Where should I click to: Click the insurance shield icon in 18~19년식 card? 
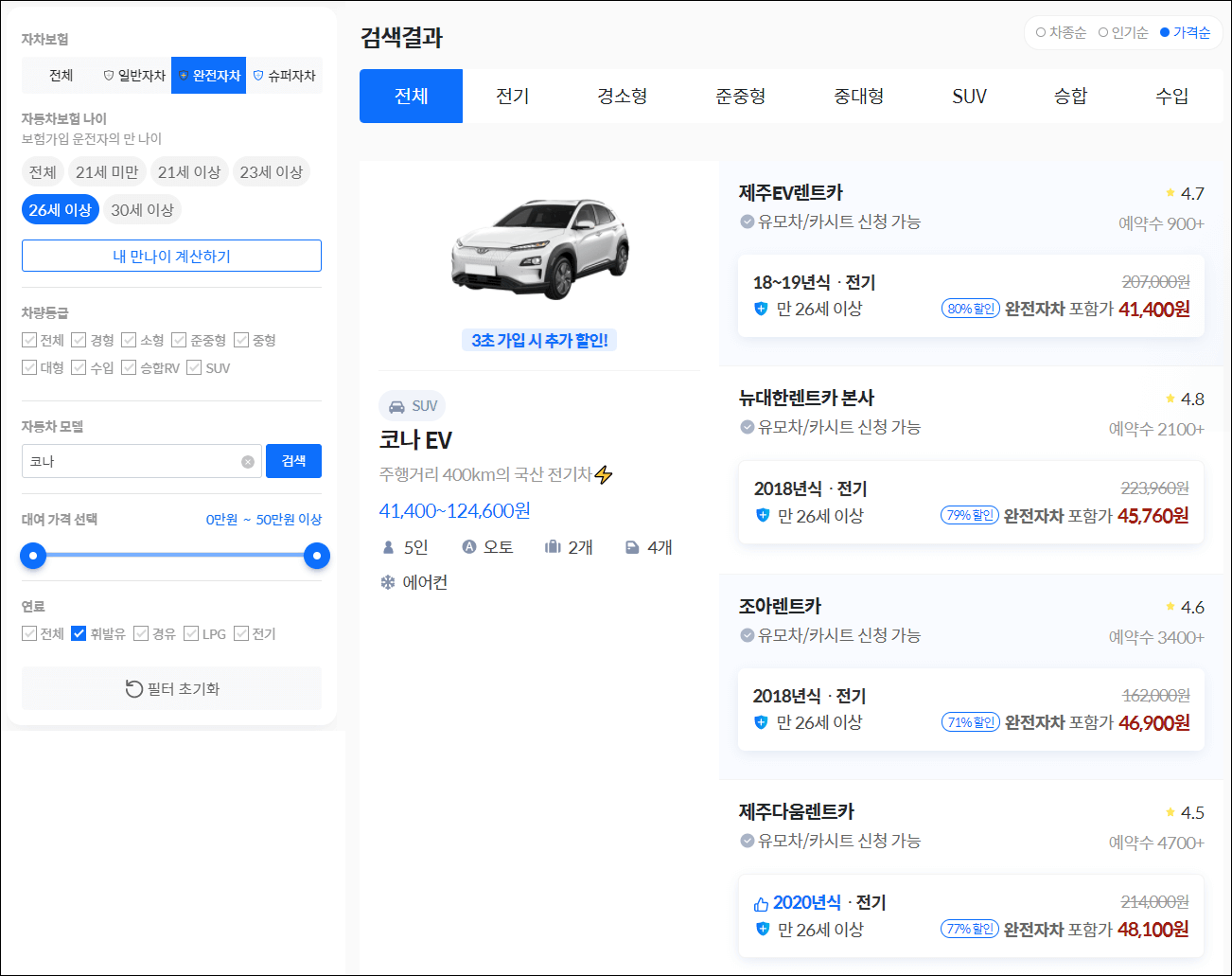point(761,309)
